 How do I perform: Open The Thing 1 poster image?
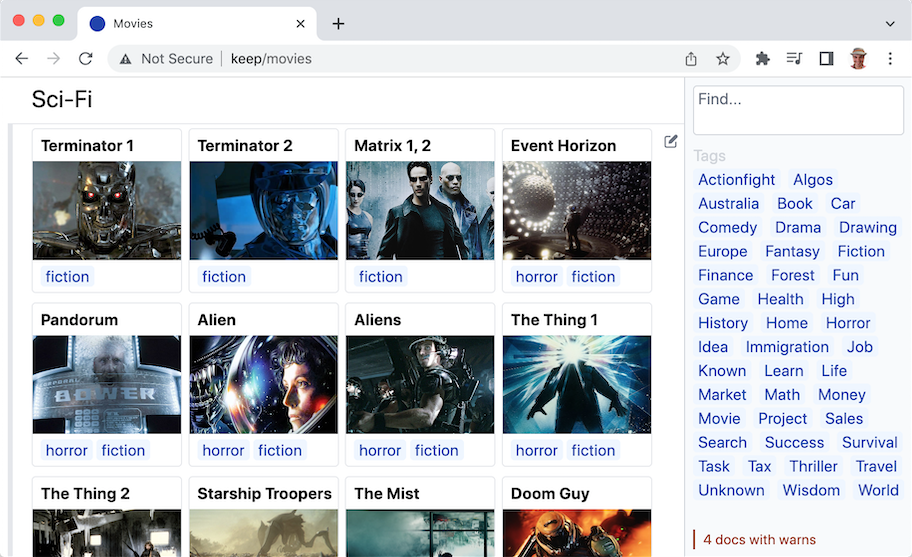pyautogui.click(x=577, y=384)
